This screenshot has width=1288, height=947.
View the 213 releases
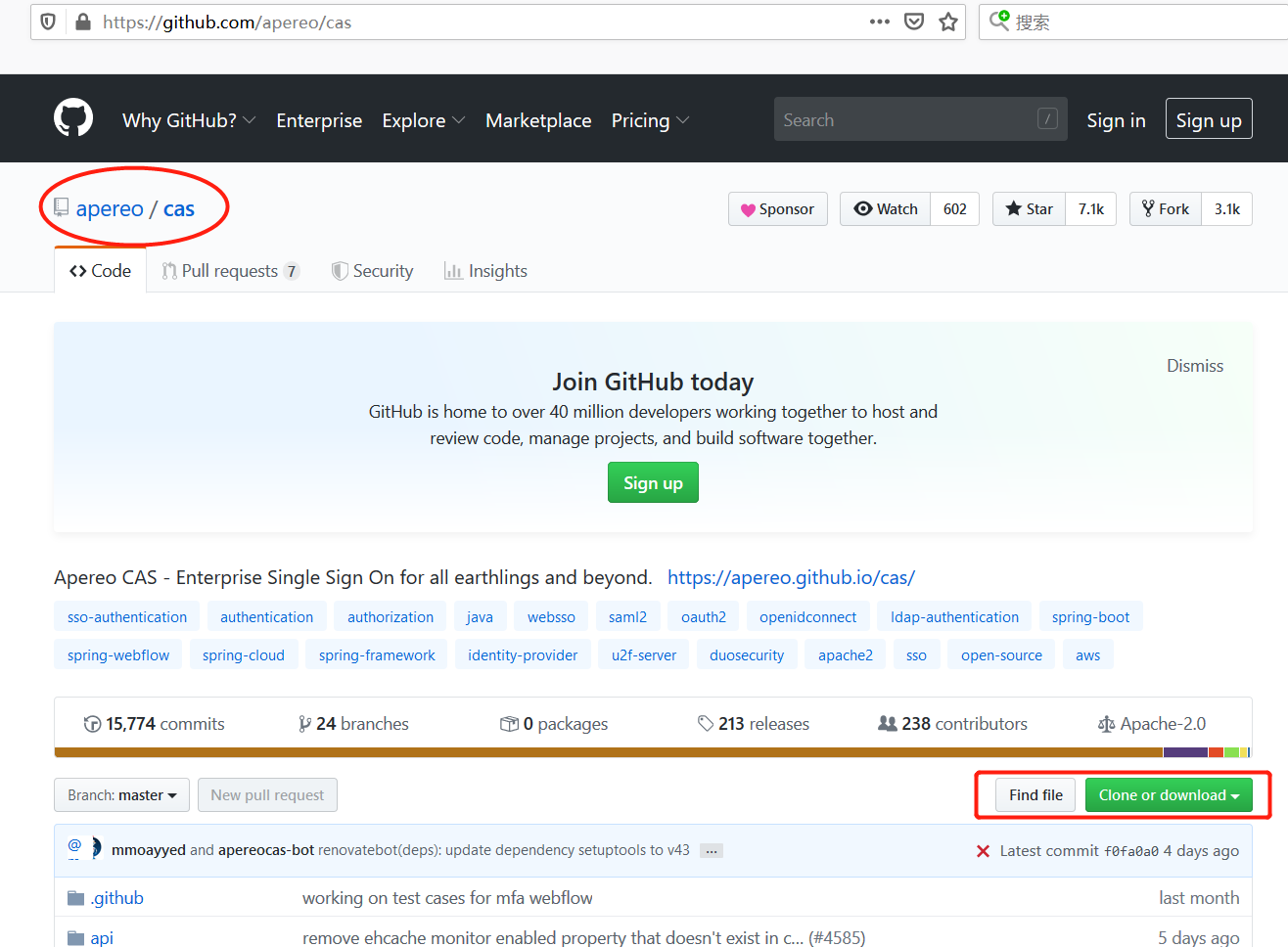click(754, 724)
